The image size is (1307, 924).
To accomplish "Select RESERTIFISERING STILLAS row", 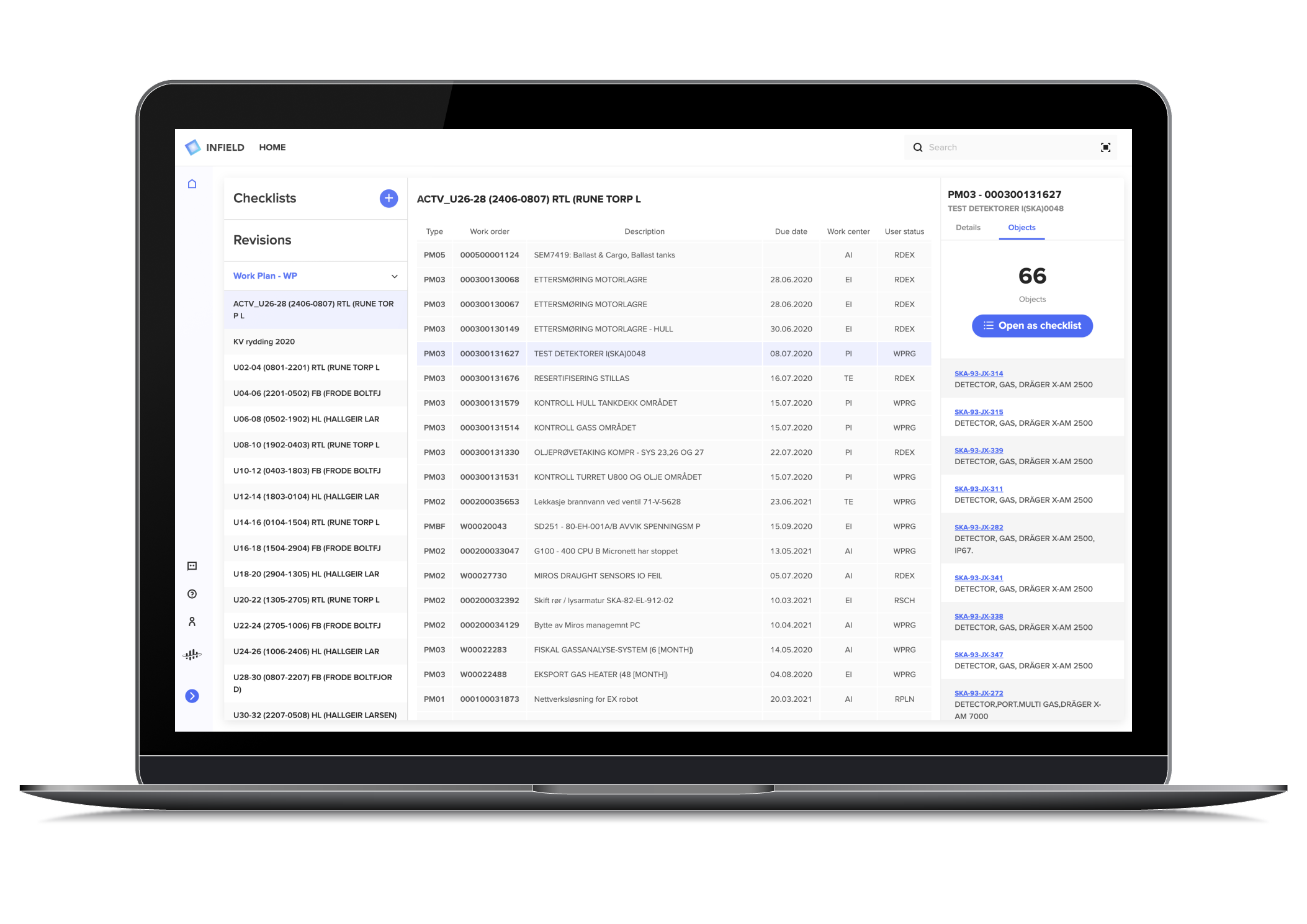I will (x=674, y=379).
